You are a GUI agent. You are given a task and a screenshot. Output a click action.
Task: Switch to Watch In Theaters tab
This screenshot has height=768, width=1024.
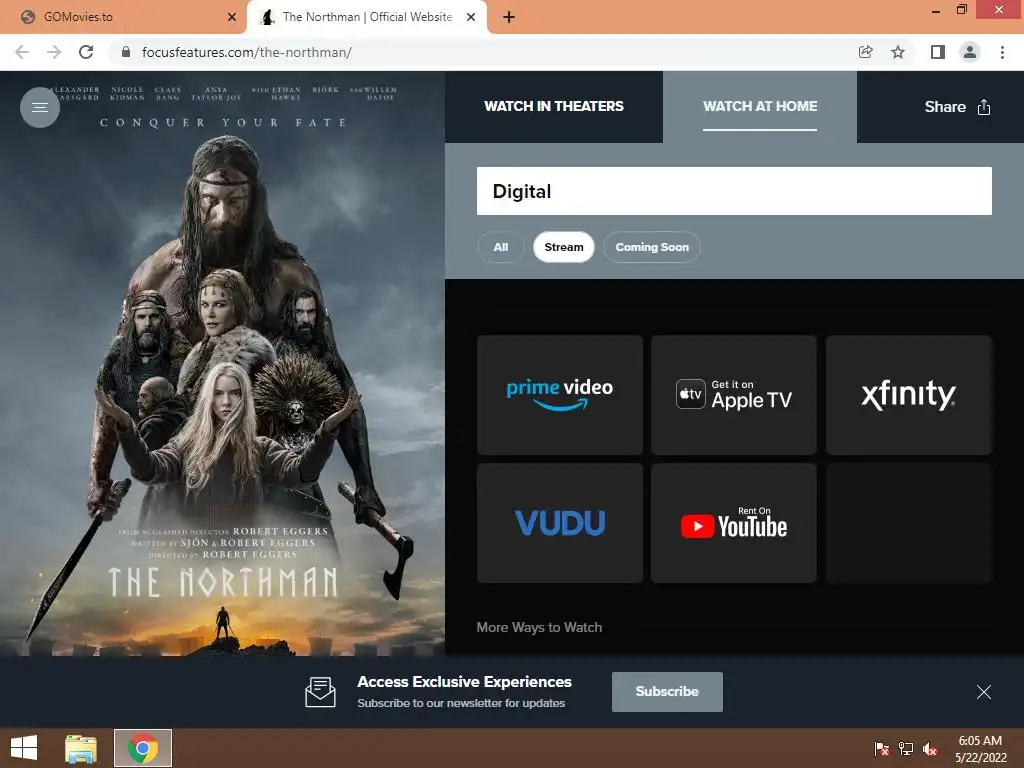554,106
